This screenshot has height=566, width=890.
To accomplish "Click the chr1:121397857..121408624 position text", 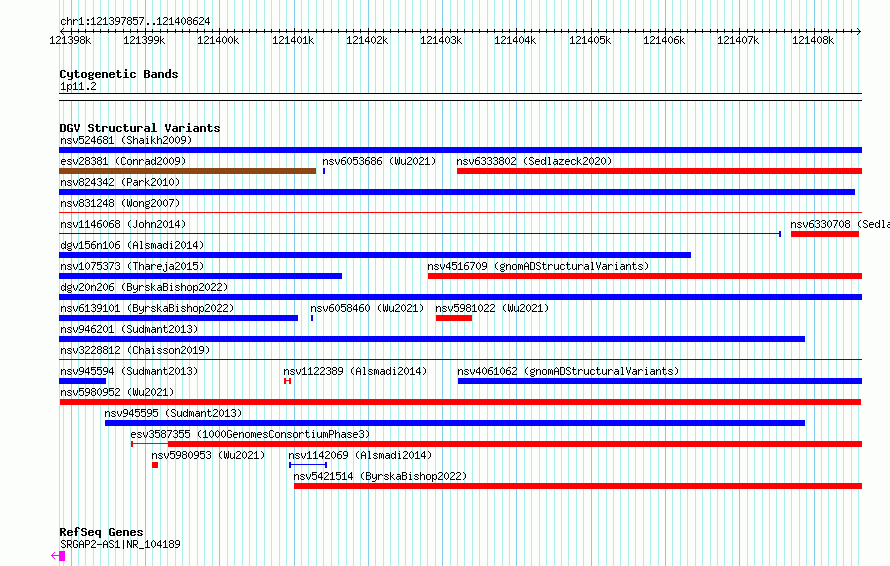I will pos(135,21).
